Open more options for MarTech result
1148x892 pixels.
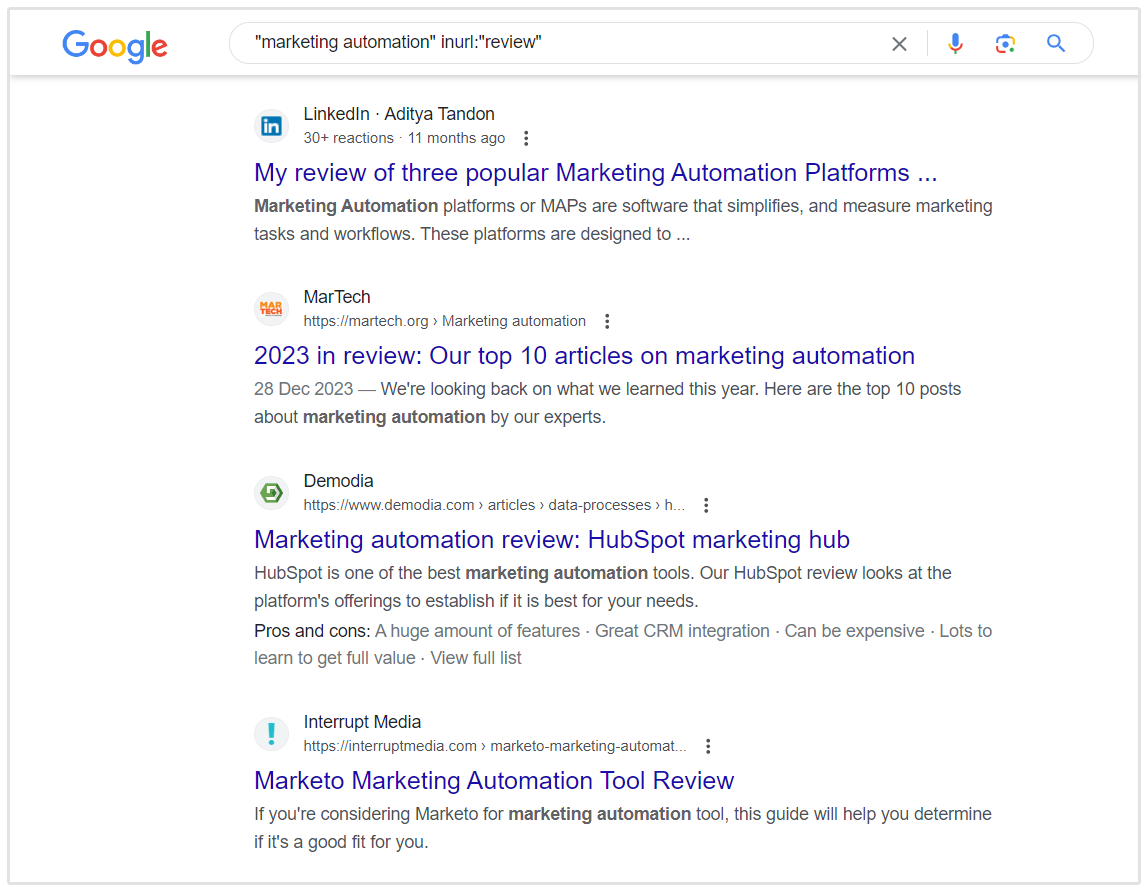pos(607,321)
